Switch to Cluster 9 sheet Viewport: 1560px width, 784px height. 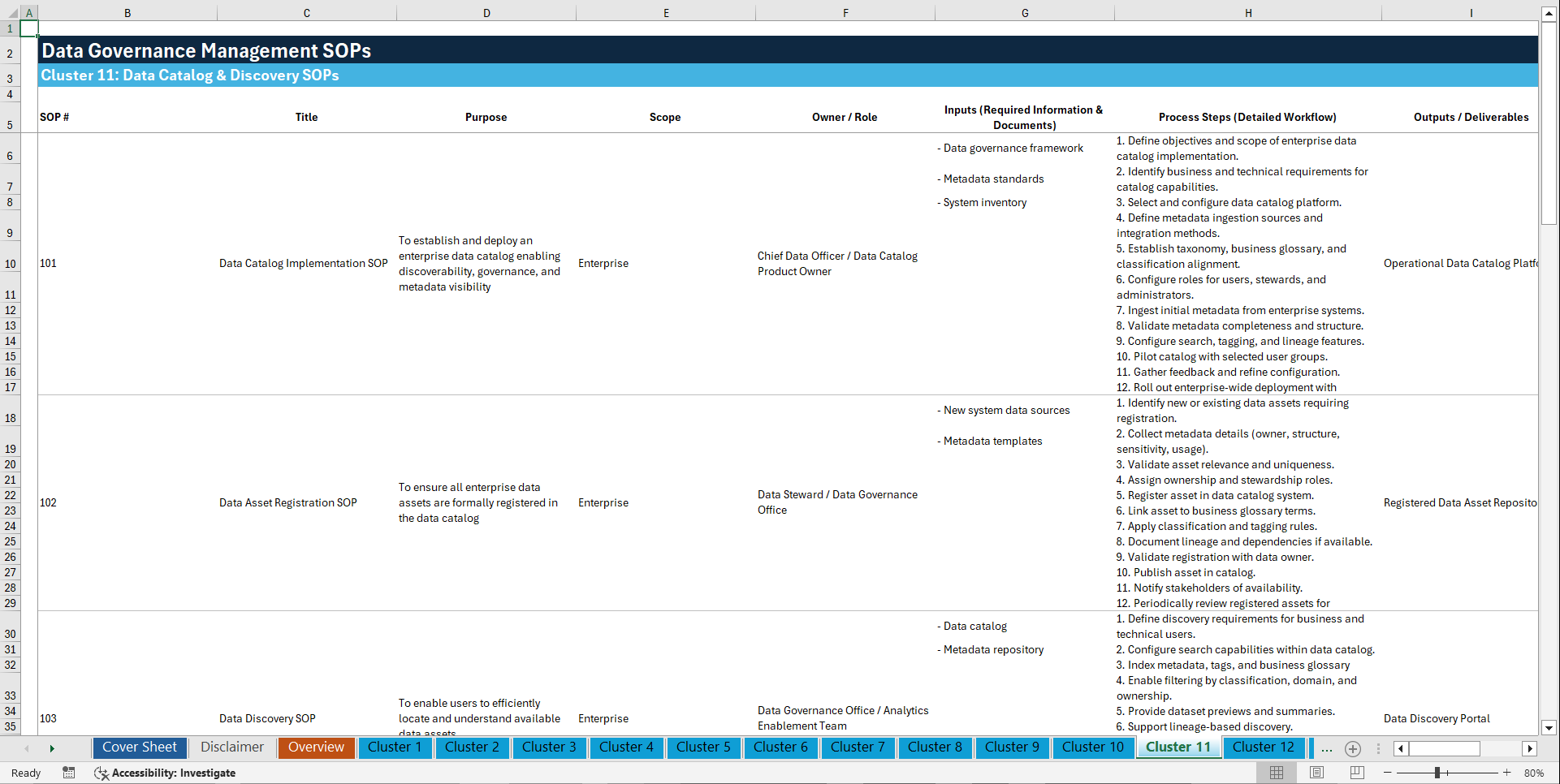(1012, 747)
